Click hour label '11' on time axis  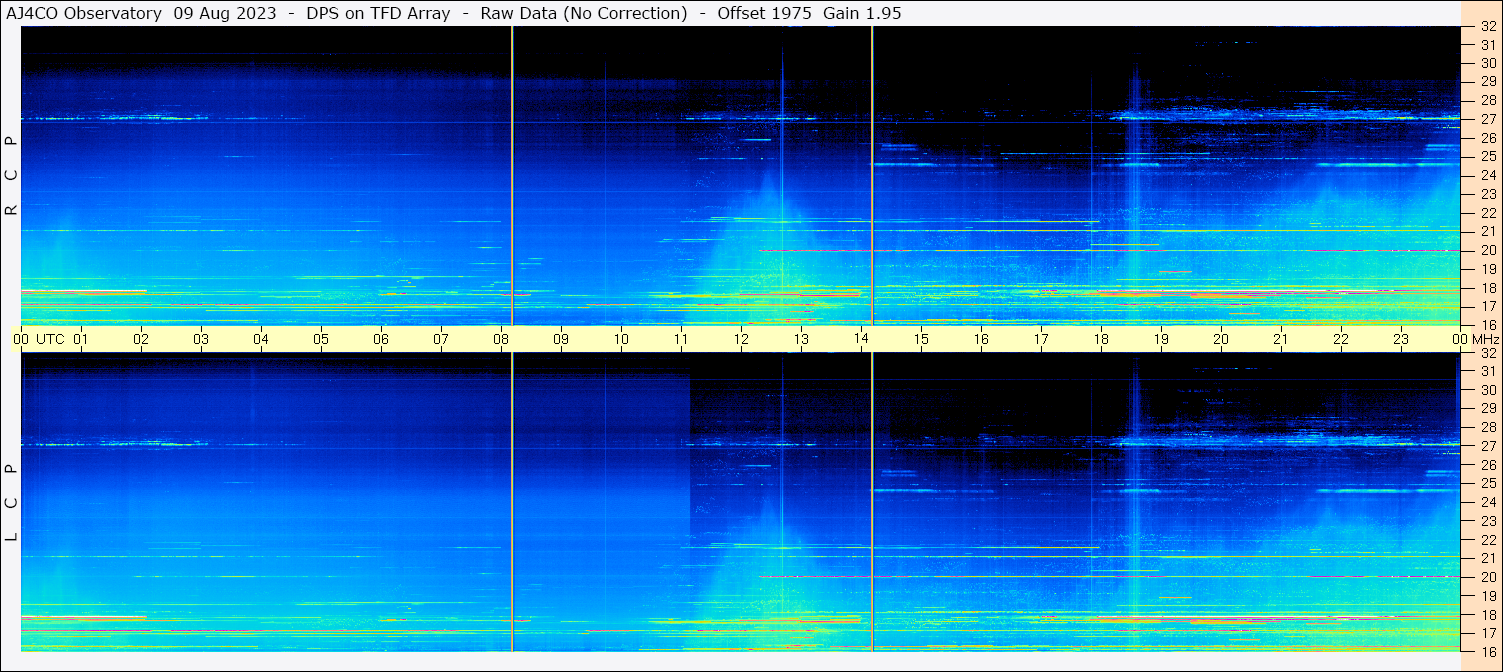681,339
